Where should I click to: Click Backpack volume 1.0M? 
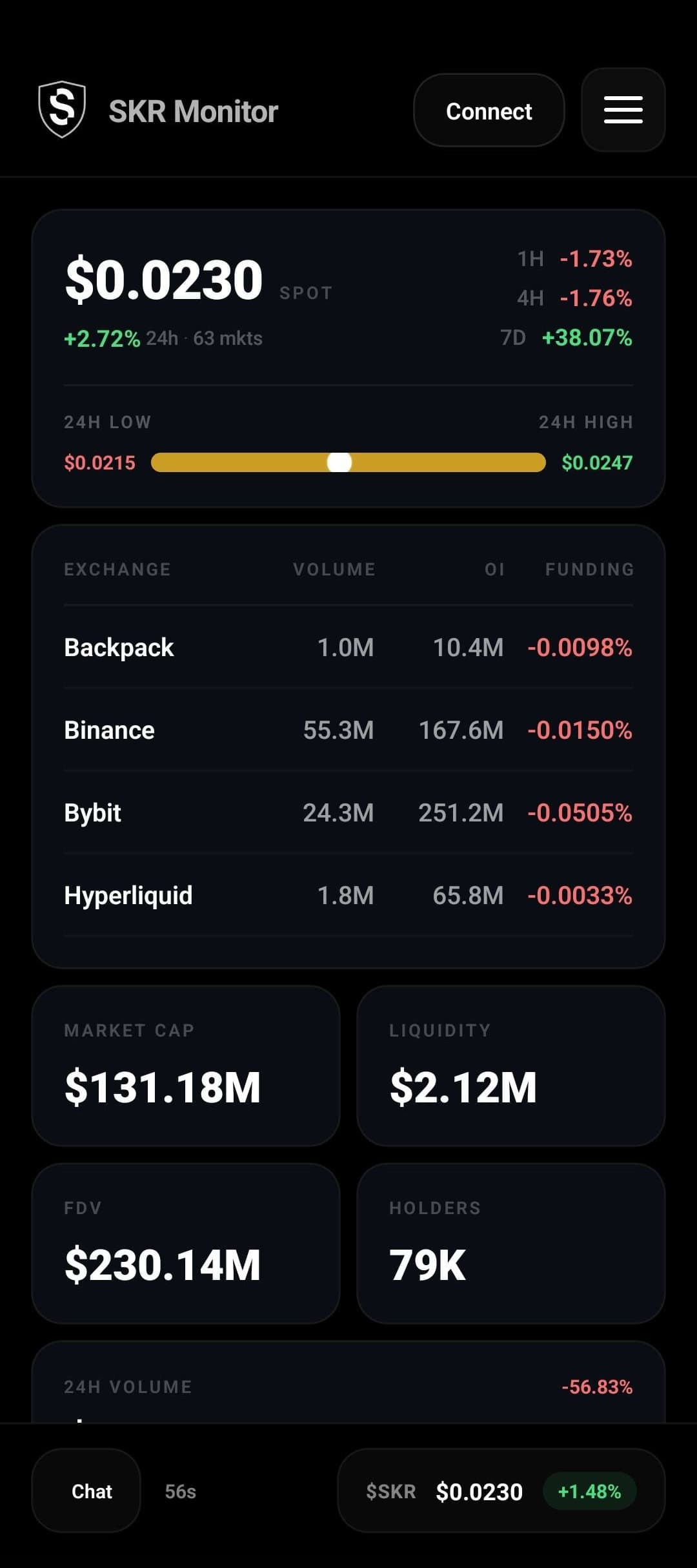346,647
